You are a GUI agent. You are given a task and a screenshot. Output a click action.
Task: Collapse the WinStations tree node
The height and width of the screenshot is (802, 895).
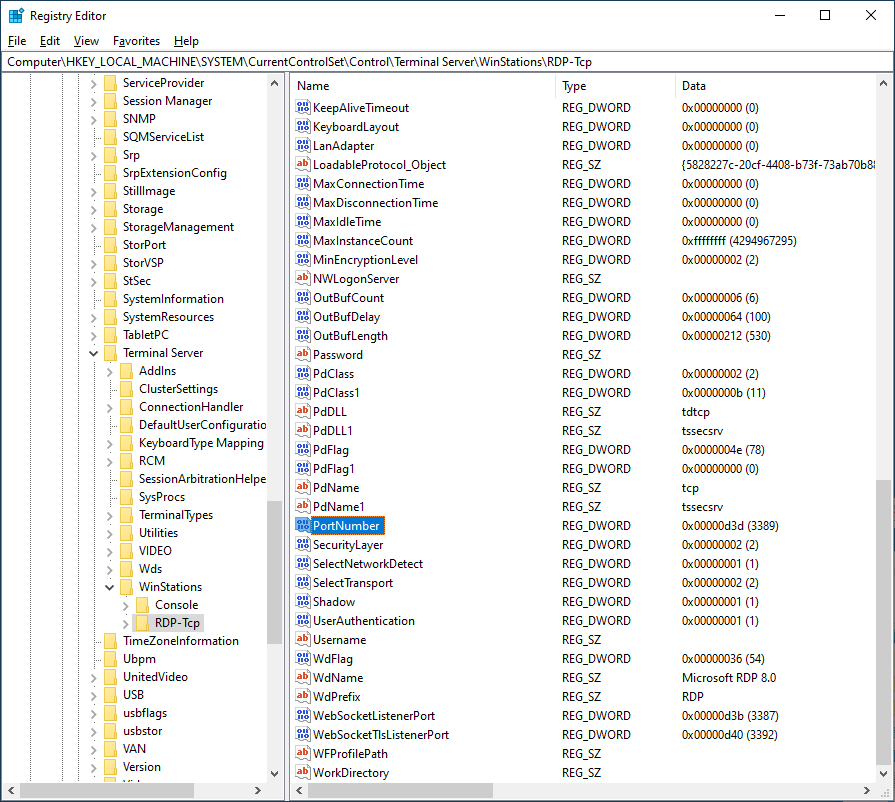110,587
